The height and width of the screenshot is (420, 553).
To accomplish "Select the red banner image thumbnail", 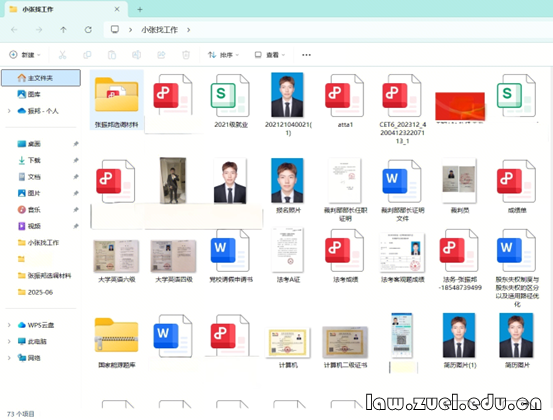I will coord(460,107).
